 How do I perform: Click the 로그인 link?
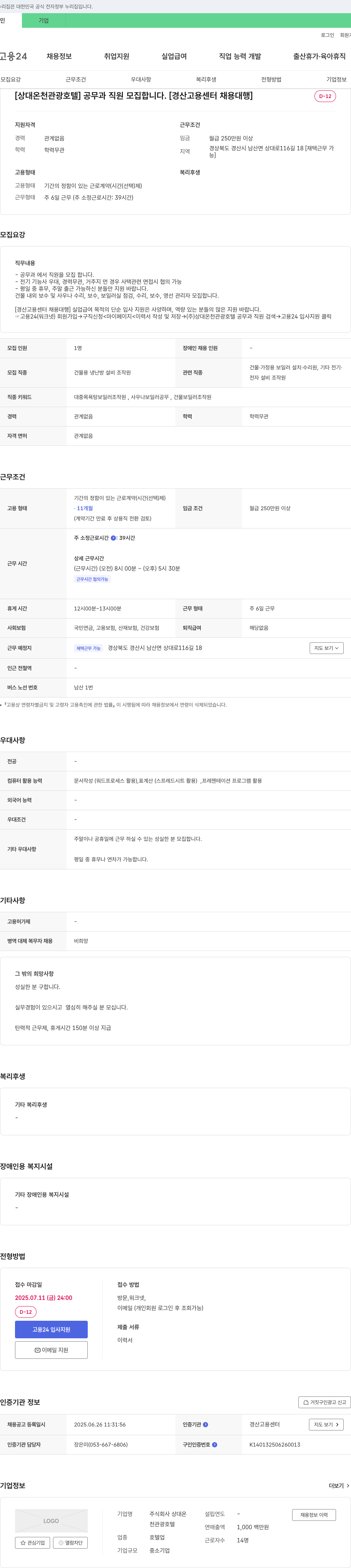327,35
